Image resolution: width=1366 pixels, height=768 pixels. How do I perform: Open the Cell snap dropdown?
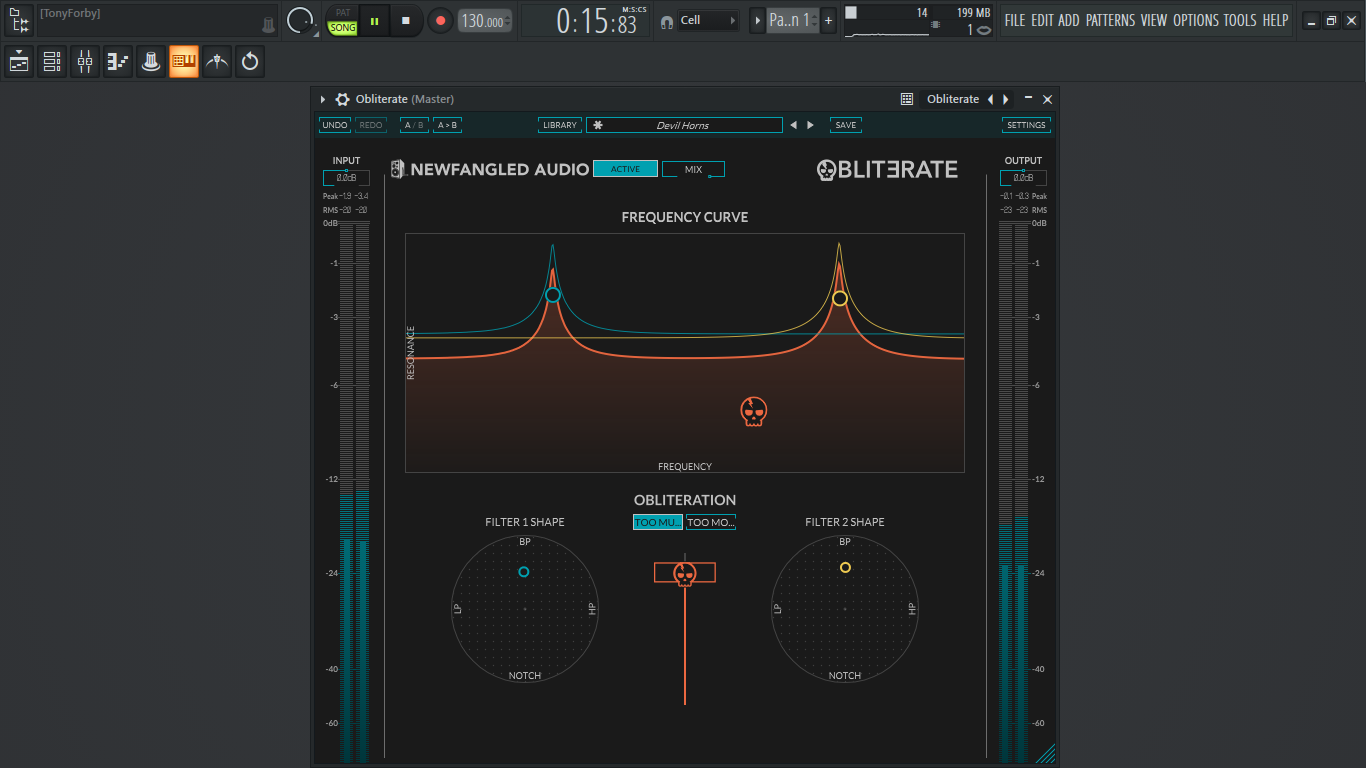pyautogui.click(x=708, y=20)
